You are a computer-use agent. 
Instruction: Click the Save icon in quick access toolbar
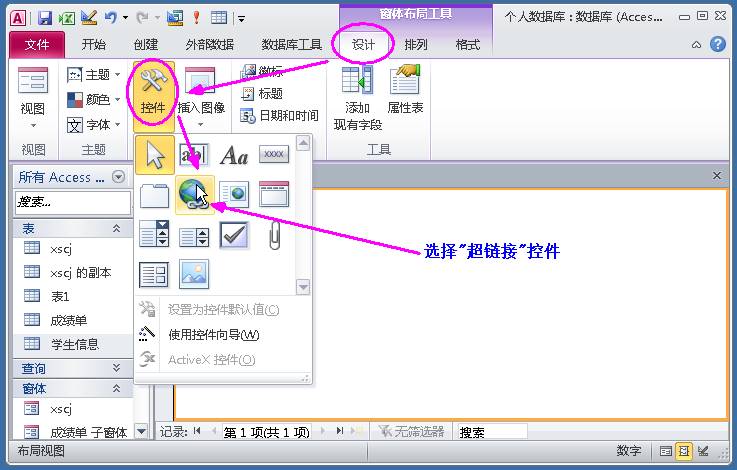pyautogui.click(x=45, y=18)
